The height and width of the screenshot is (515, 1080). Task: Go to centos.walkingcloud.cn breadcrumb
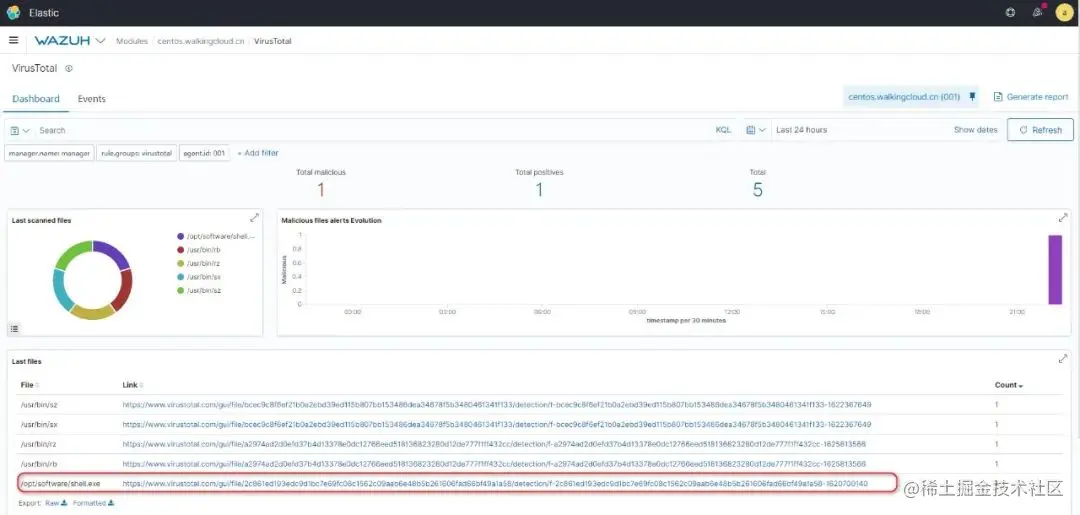200,41
